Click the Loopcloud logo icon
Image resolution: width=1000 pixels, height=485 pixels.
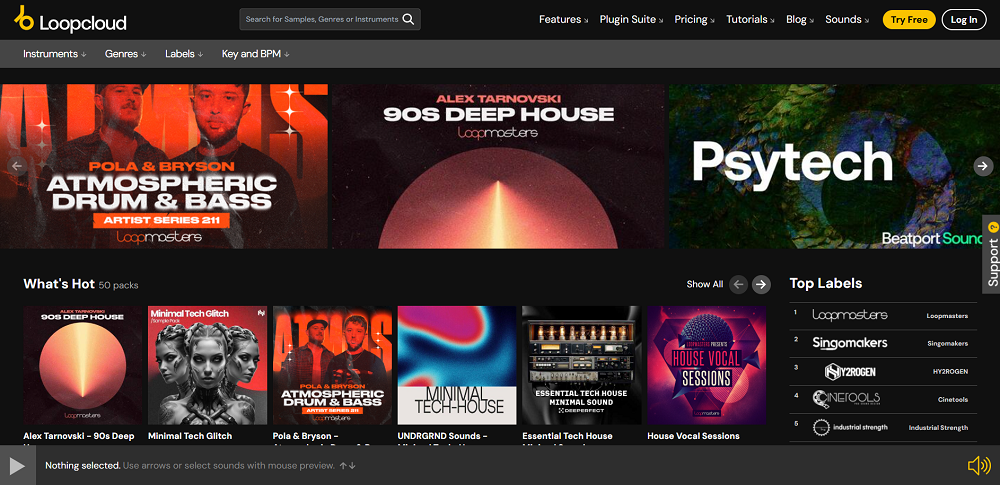[24, 18]
